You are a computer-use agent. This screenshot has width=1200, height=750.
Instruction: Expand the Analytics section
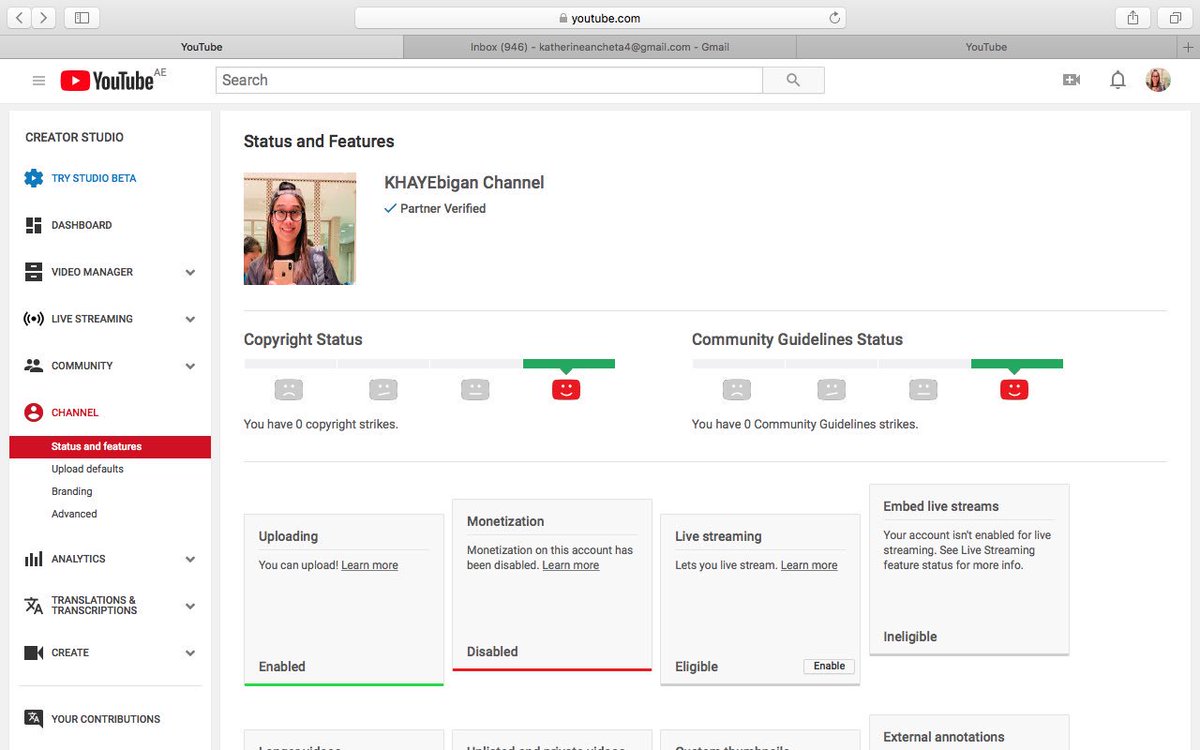pos(190,559)
